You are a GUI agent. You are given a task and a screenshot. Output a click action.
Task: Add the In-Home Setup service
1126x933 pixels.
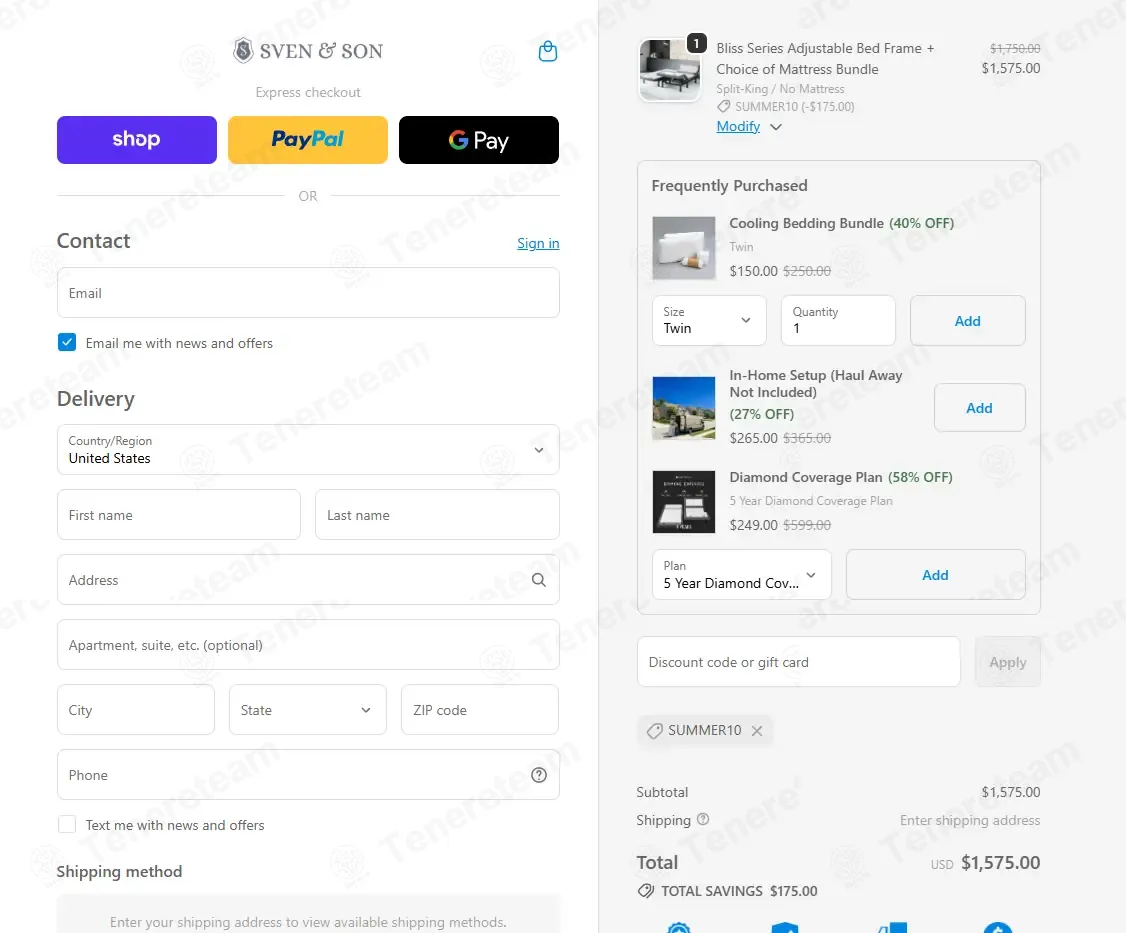(980, 407)
